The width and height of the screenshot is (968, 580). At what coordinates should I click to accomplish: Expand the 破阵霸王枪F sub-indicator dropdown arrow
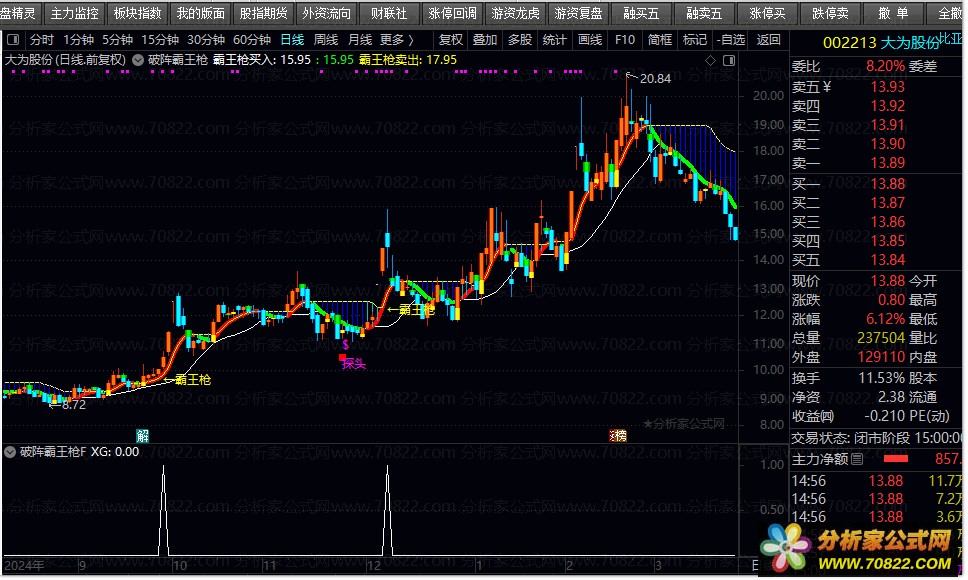pyautogui.click(x=10, y=452)
